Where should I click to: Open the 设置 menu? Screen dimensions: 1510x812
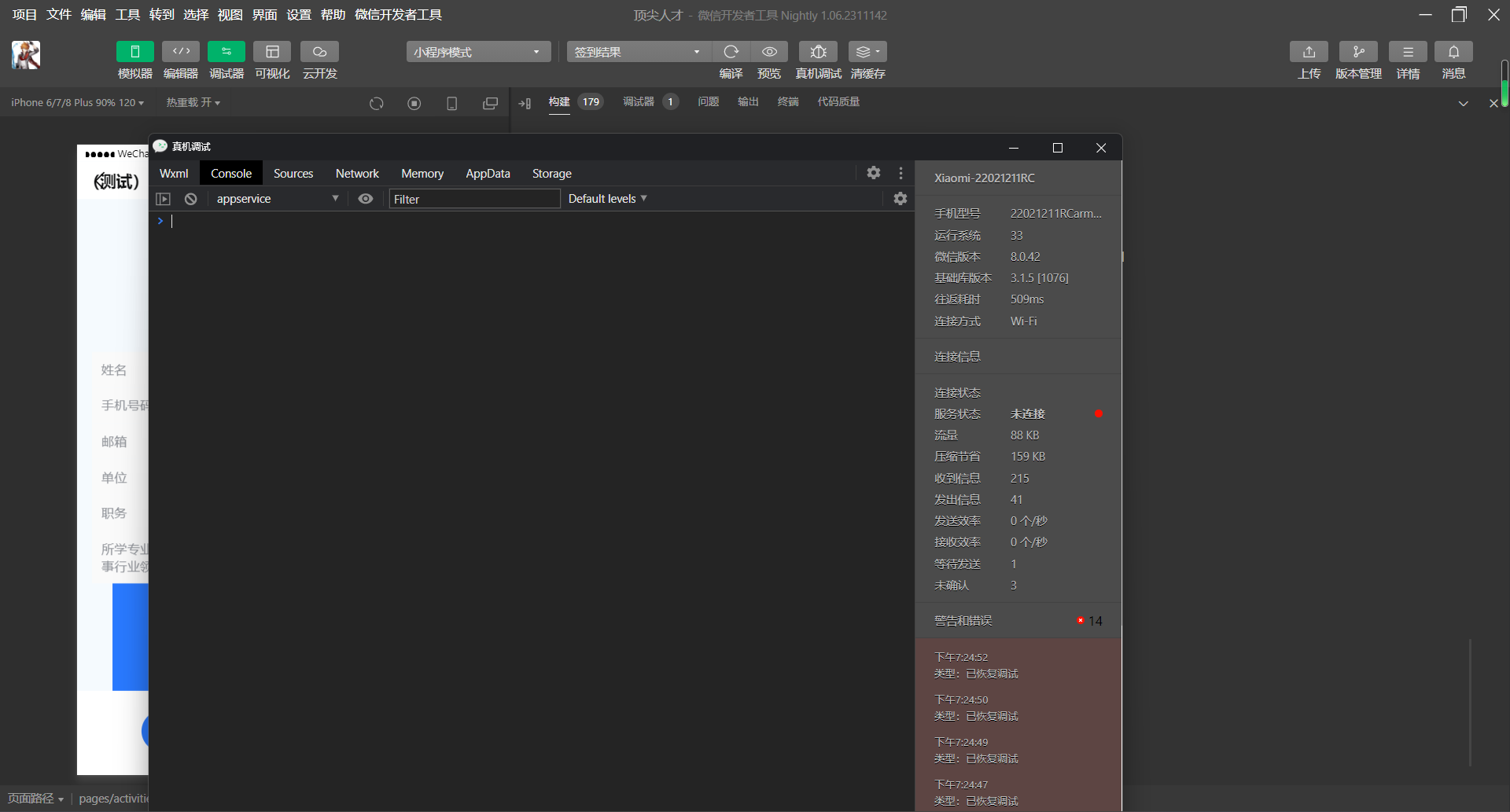click(299, 15)
